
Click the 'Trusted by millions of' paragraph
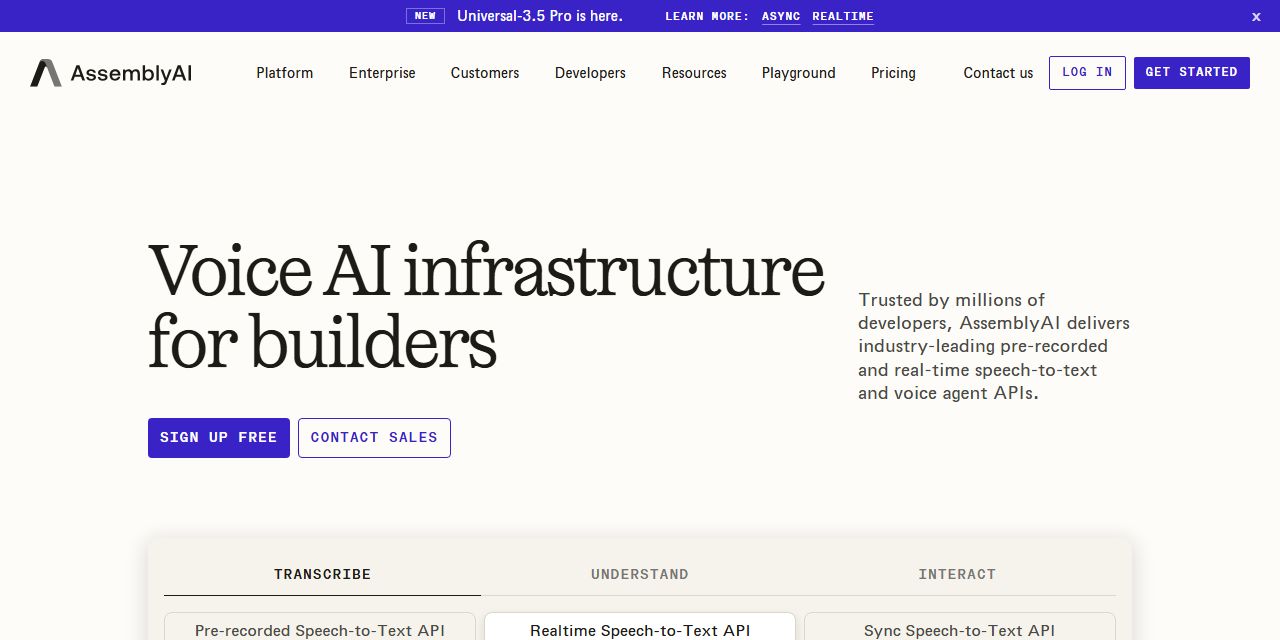tap(994, 346)
